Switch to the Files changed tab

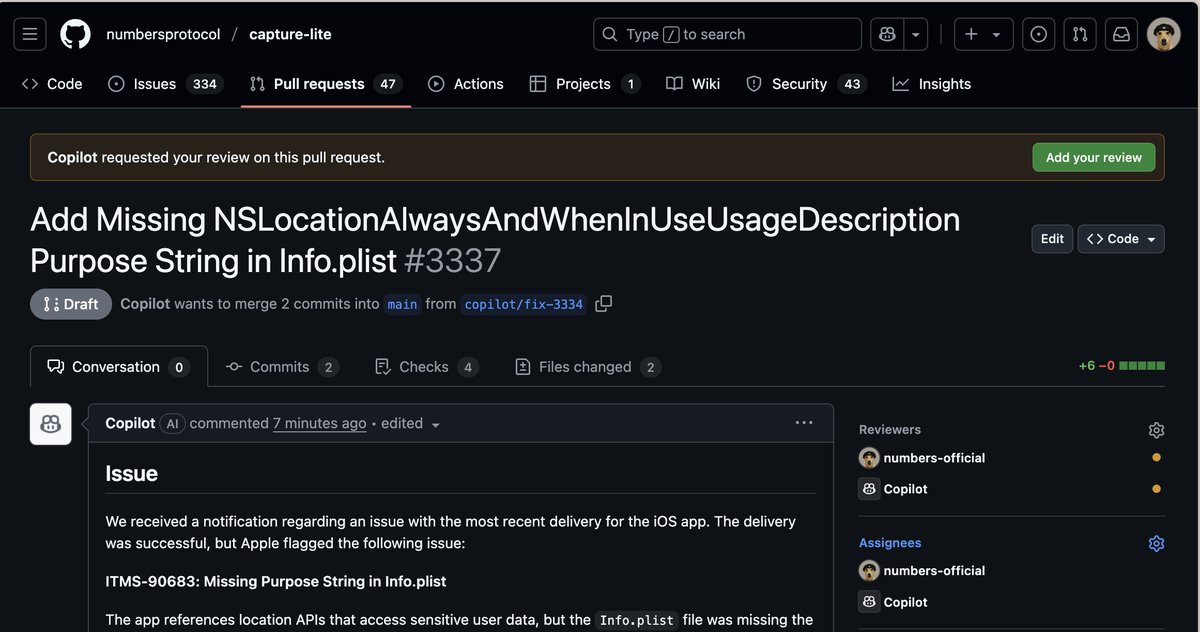coord(587,366)
